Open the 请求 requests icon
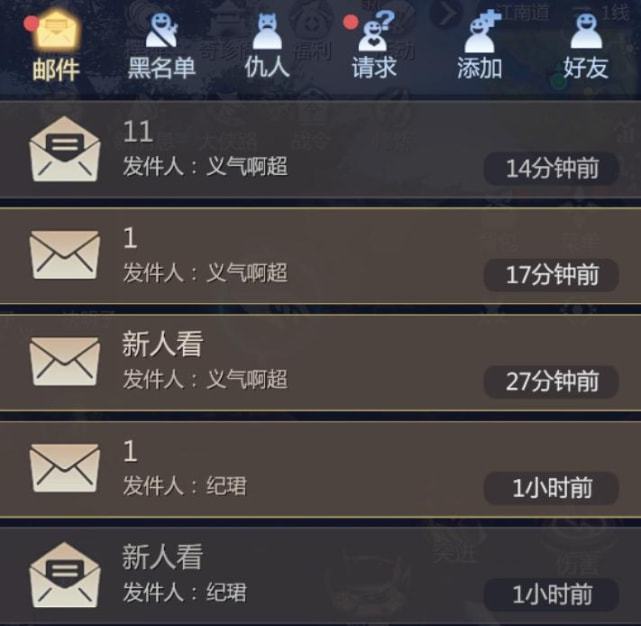The width and height of the screenshot is (641, 626). 375,31
